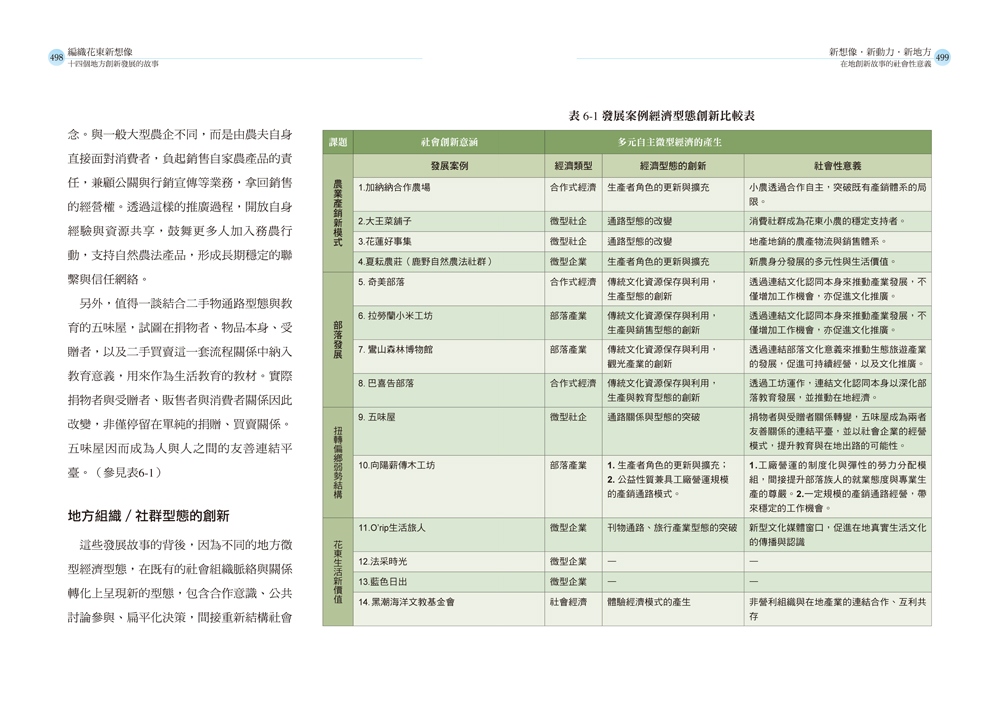Click the 11.O'rip生活旅人 entry
Screen dimensions: 1000x706
pos(392,528)
